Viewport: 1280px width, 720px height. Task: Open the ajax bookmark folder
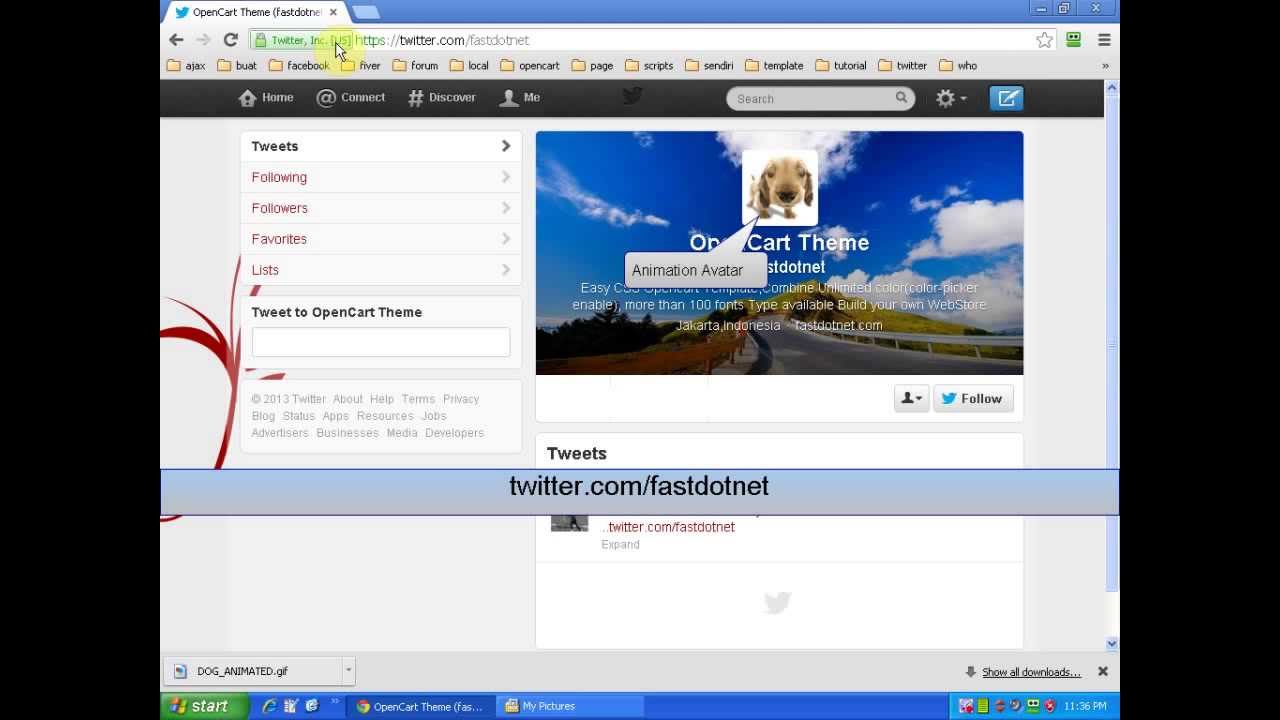(186, 66)
